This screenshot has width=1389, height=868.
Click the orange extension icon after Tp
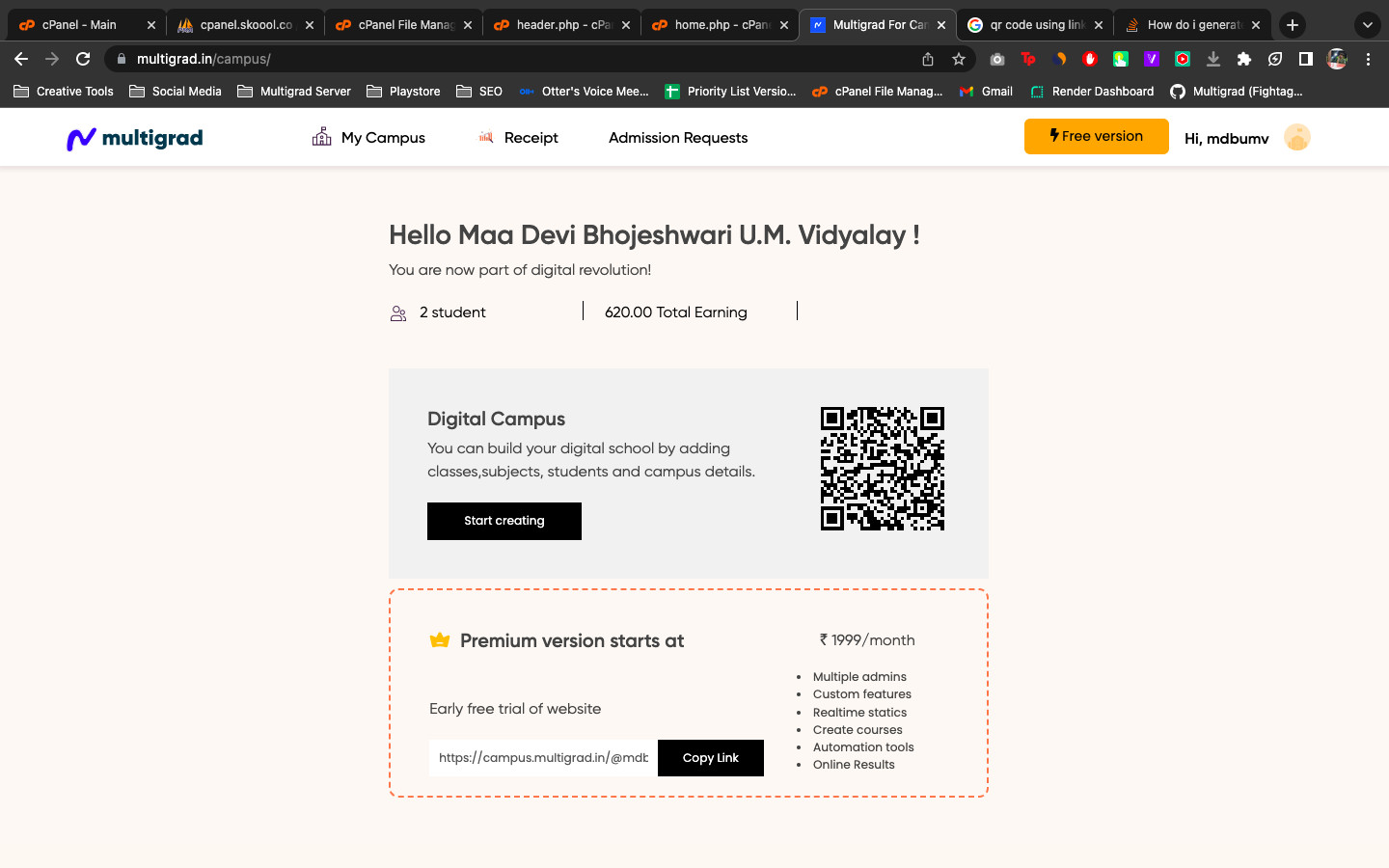click(x=1059, y=59)
